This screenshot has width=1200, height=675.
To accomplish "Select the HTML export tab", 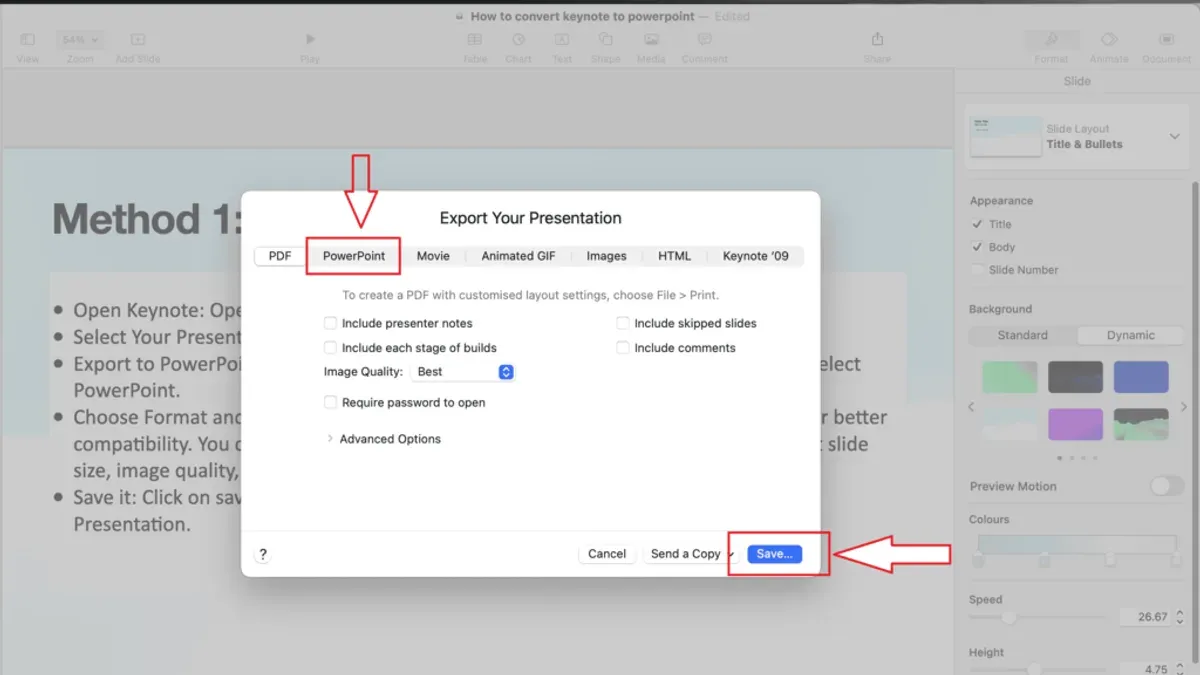I will point(674,256).
